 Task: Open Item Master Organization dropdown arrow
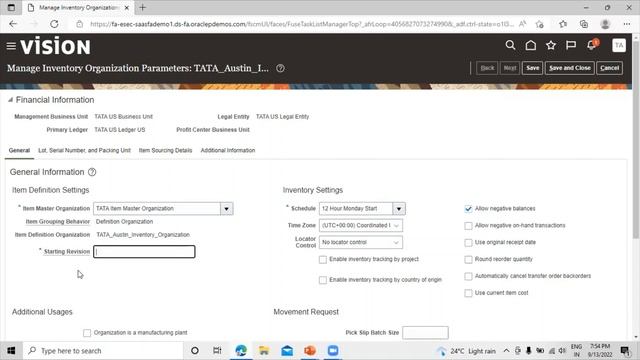click(227, 209)
